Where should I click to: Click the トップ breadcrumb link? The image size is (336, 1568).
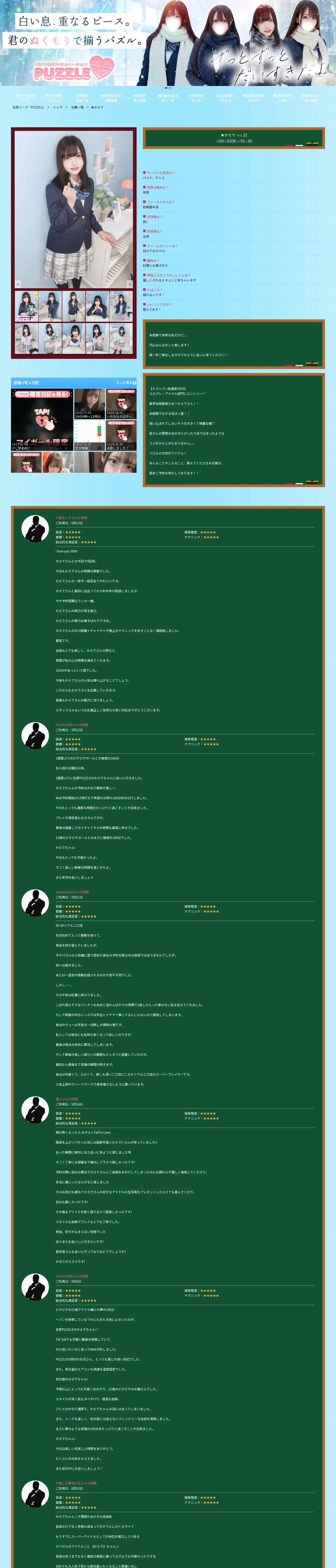point(58,107)
